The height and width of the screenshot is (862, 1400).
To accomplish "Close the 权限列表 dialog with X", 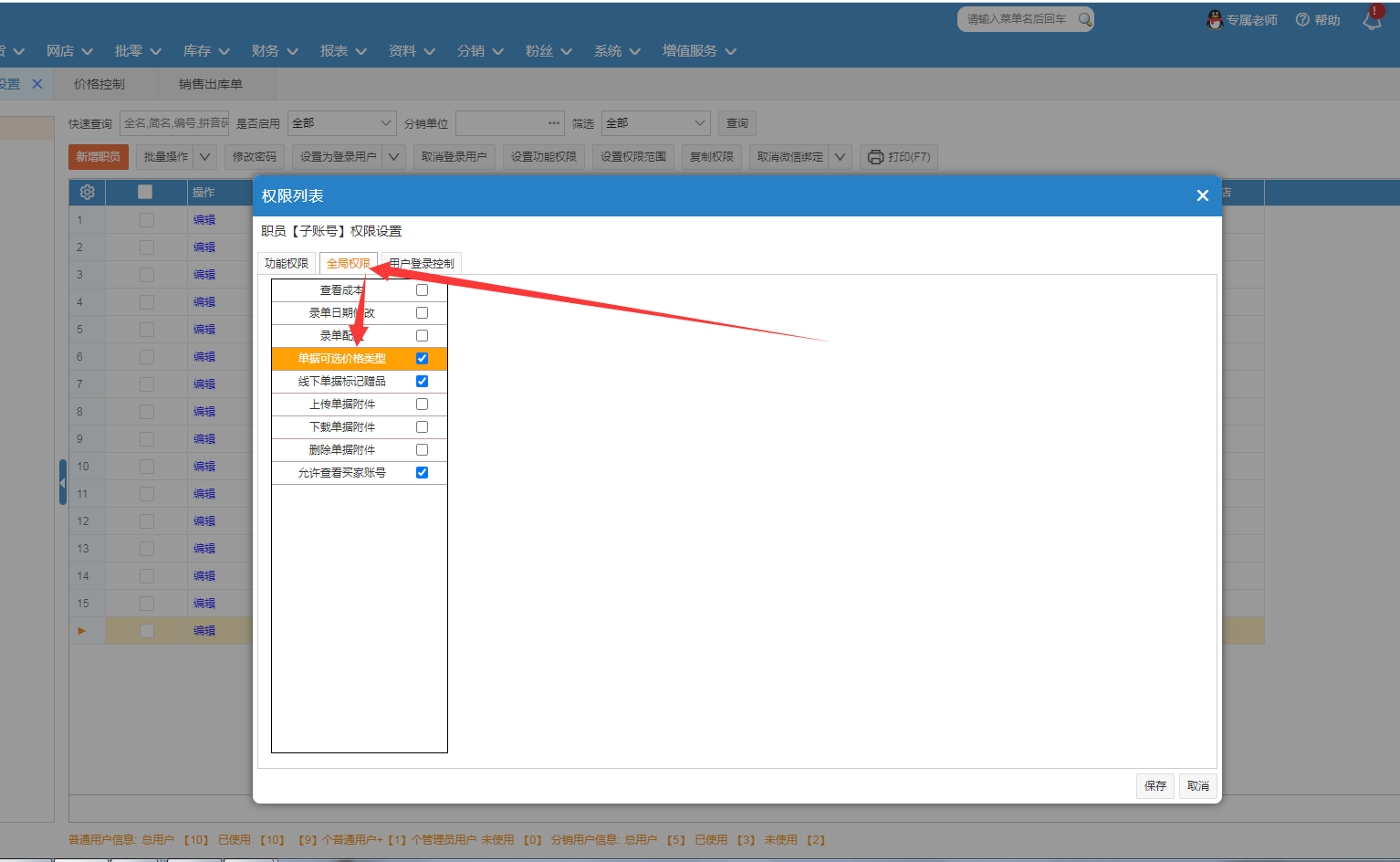I will [1202, 195].
